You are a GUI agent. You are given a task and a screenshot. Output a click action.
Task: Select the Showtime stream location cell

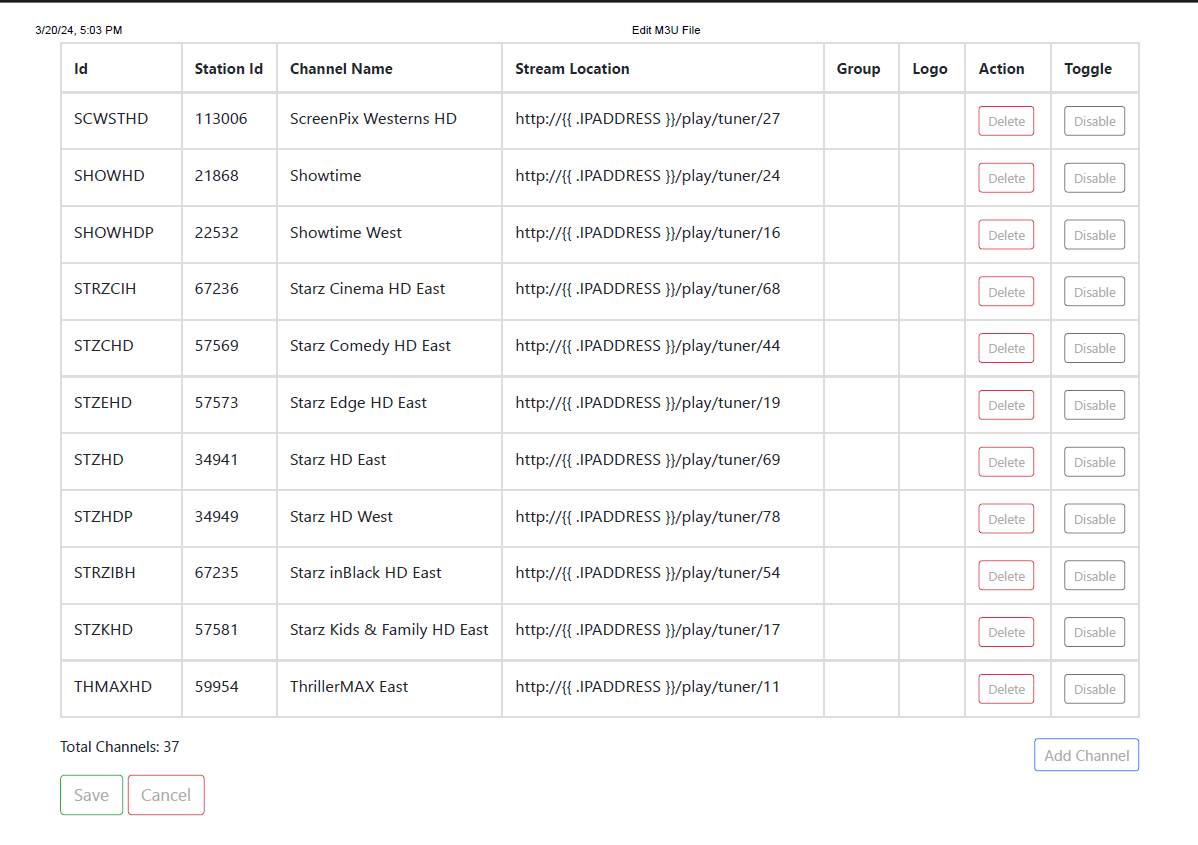[647, 176]
